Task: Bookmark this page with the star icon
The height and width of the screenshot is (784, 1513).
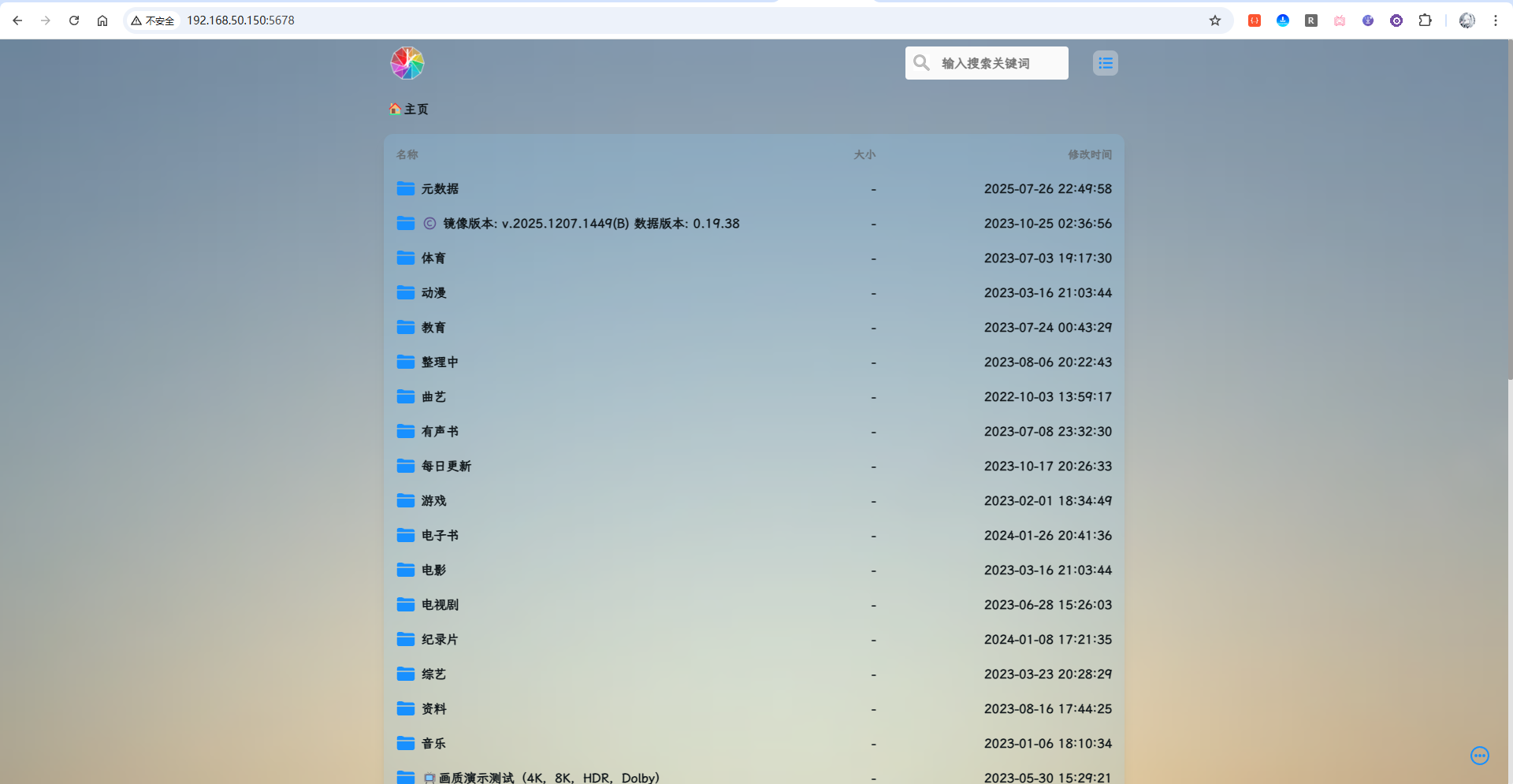Action: pos(1214,20)
